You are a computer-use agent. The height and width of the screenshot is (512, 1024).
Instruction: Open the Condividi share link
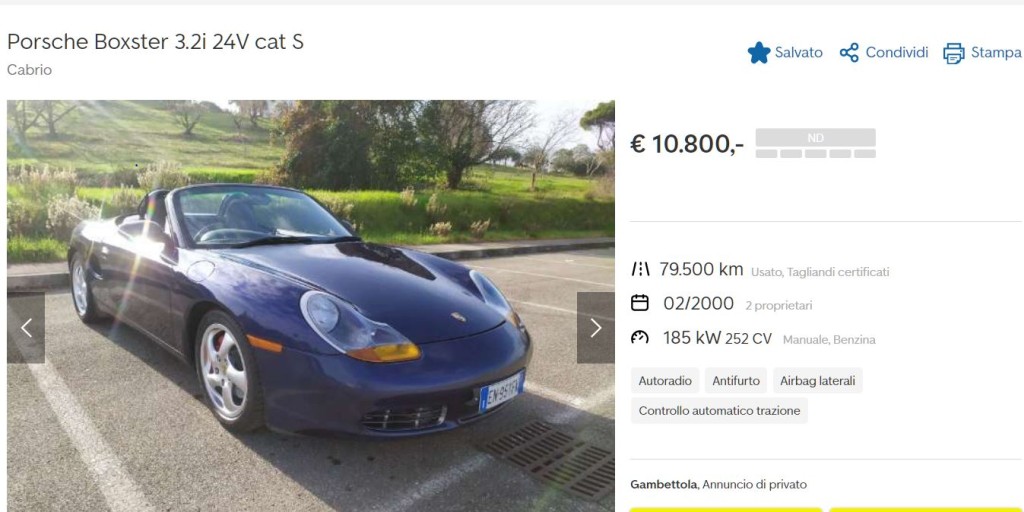[884, 53]
